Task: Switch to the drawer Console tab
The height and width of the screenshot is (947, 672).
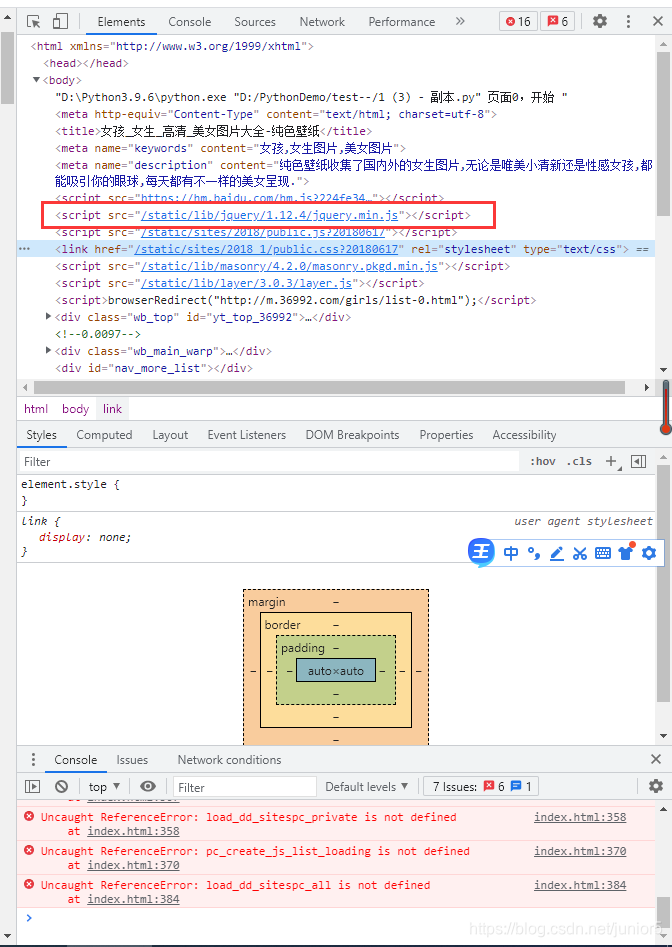Action: point(75,760)
